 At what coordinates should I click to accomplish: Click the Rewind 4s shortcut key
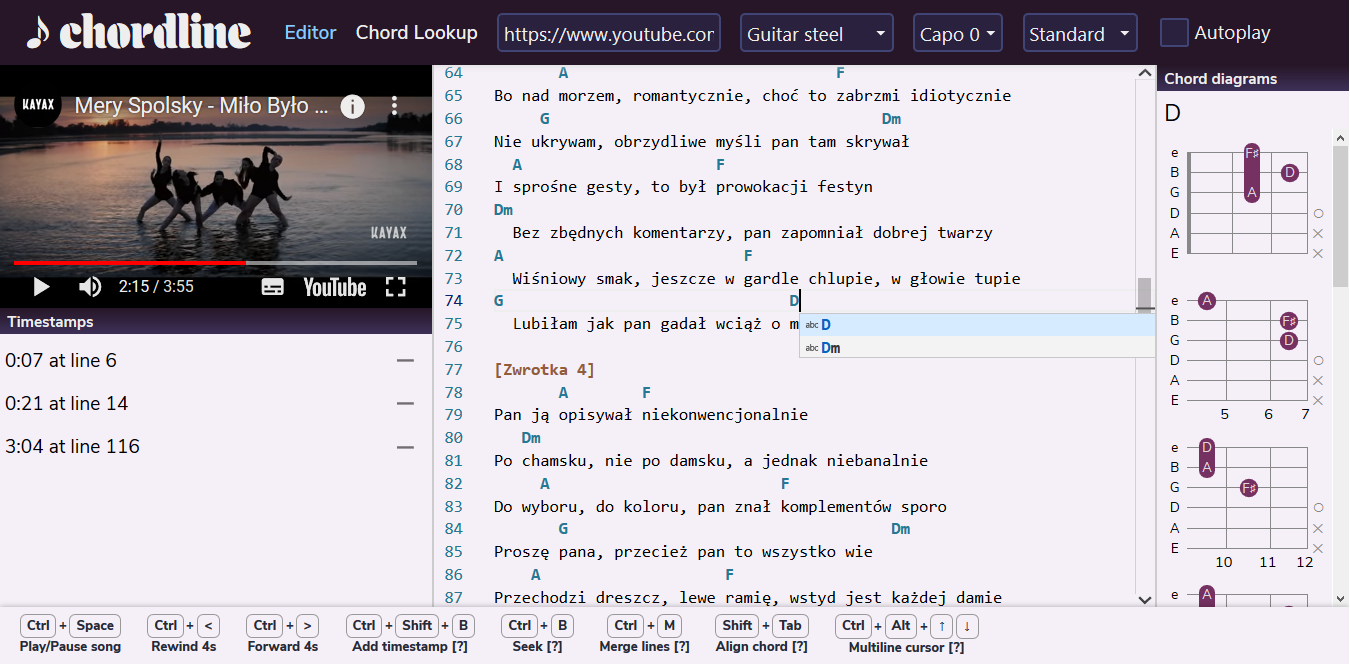click(x=208, y=626)
